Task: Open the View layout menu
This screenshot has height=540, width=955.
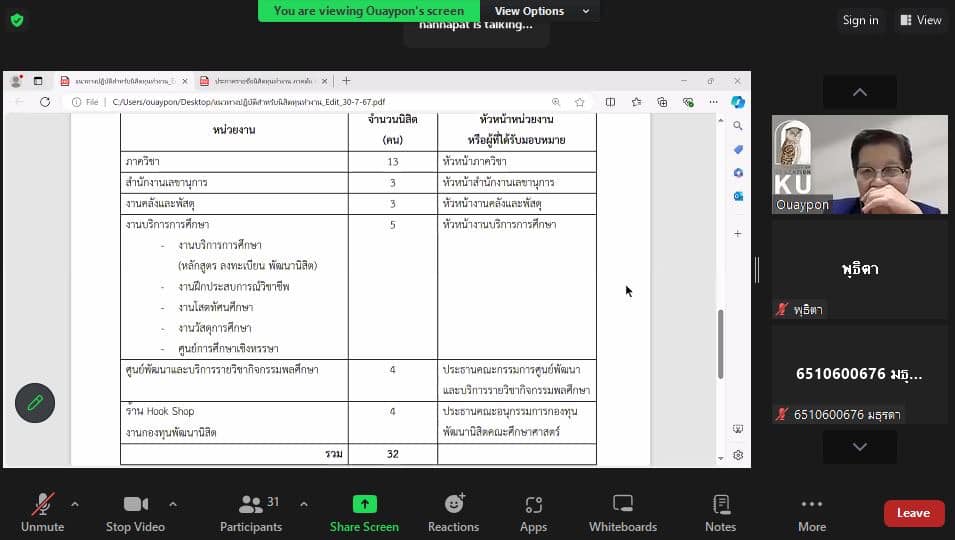Action: point(921,20)
